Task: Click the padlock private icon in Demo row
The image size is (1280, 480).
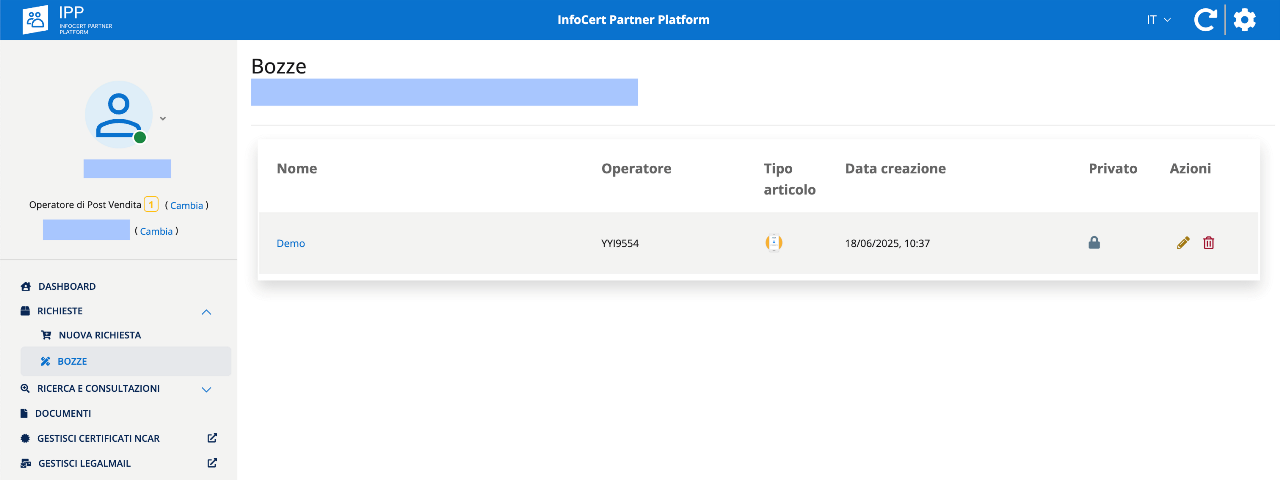Action: point(1094,243)
